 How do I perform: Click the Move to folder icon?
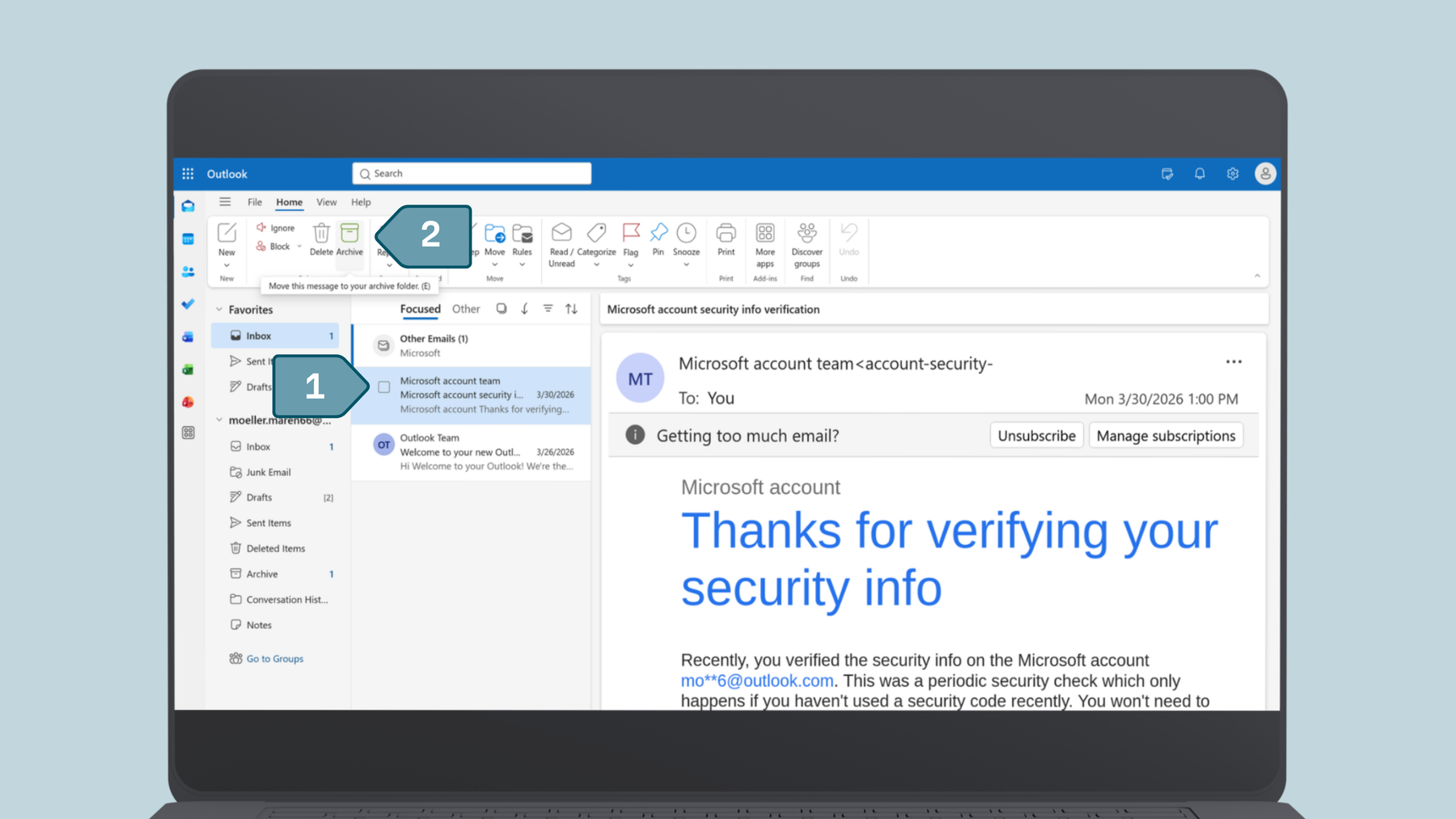pos(495,233)
